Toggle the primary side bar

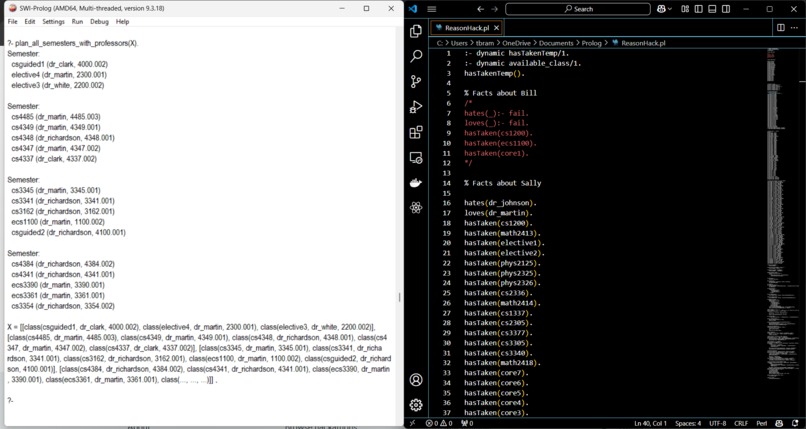(699, 9)
